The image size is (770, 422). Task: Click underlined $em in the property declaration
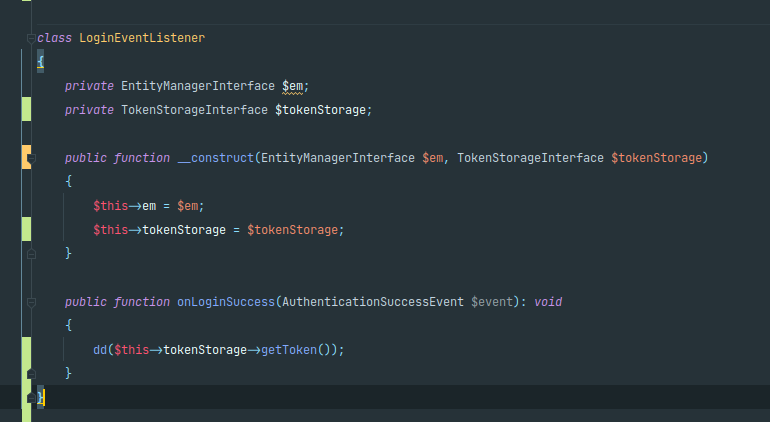click(293, 86)
